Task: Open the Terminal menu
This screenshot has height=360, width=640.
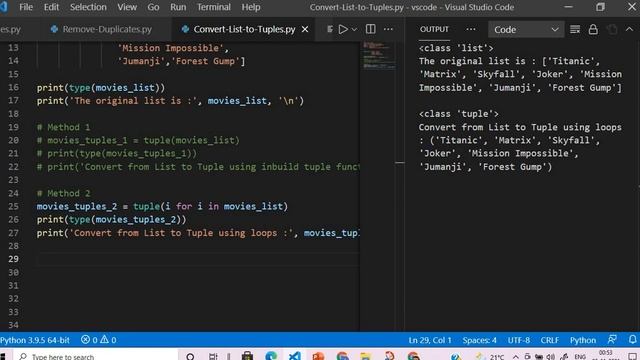Action: click(x=213, y=7)
